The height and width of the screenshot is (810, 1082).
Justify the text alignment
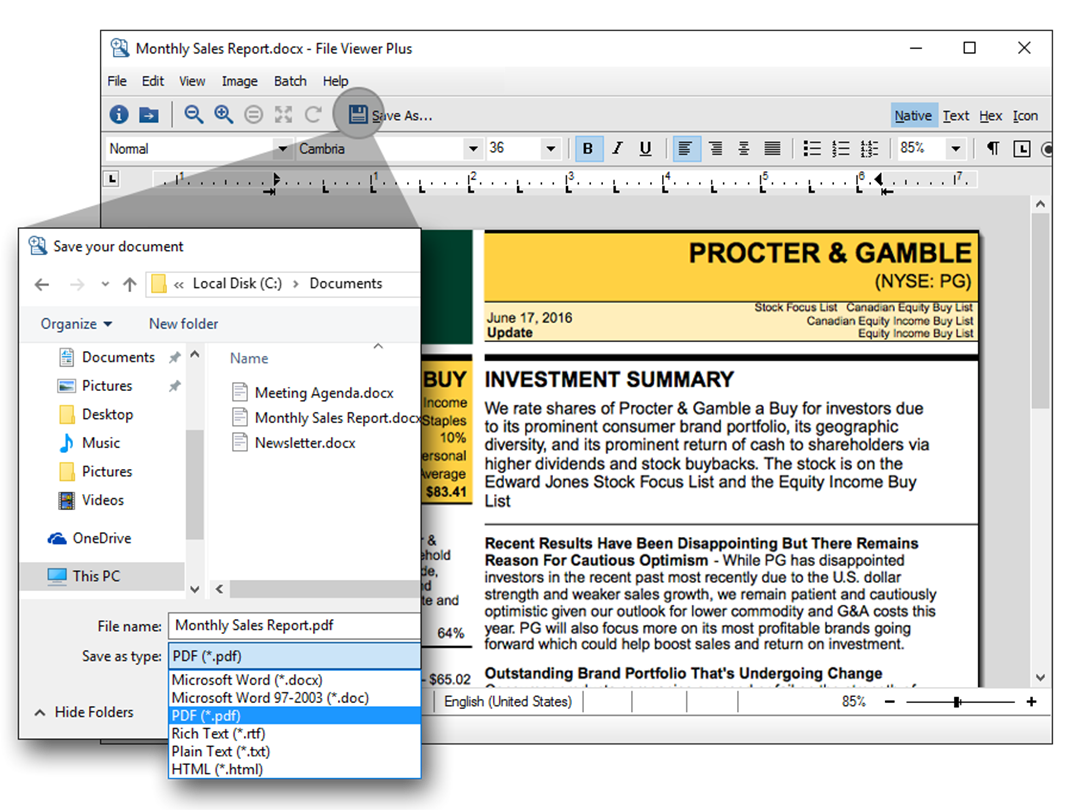pyautogui.click(x=772, y=148)
